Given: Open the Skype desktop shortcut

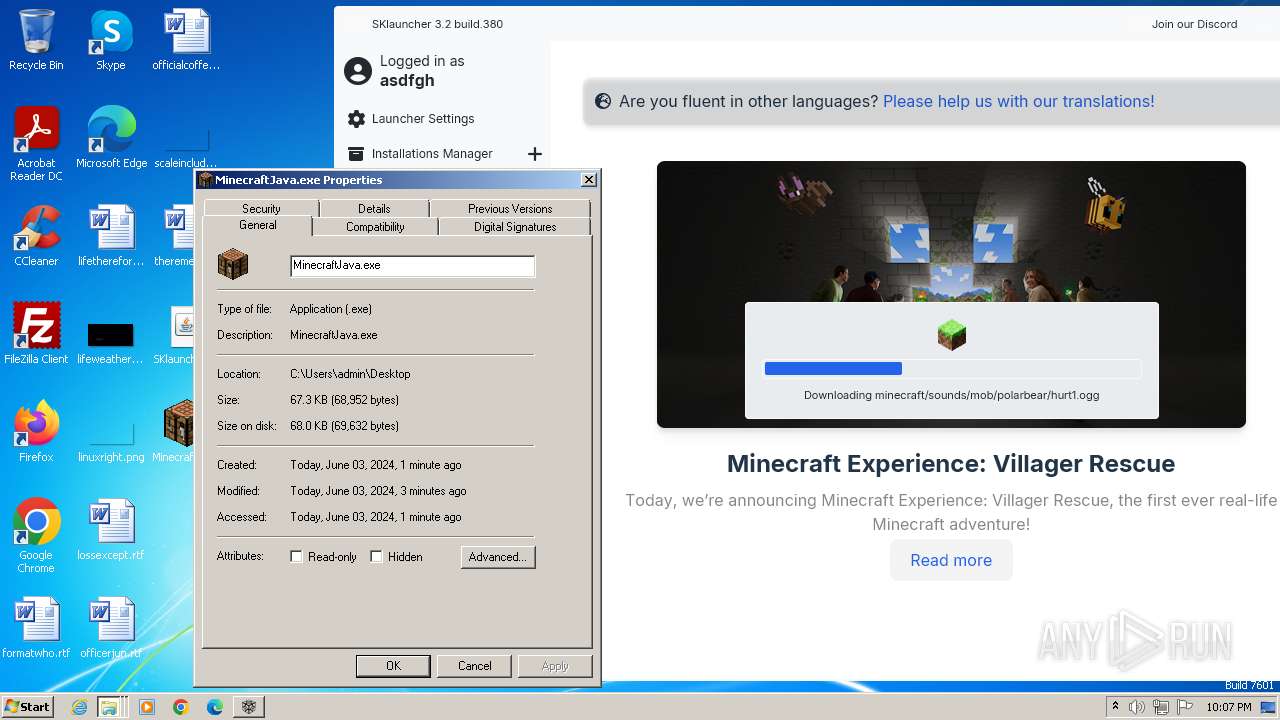Looking at the screenshot, I should click(110, 40).
